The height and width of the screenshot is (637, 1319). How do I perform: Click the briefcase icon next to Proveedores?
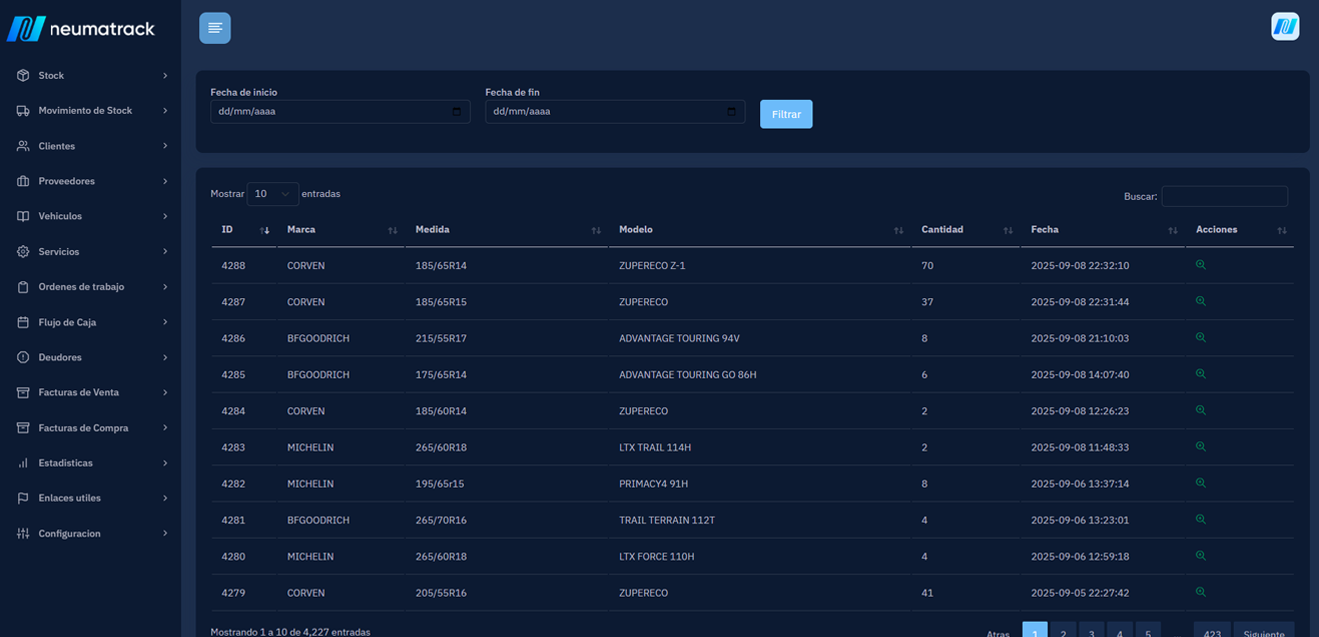click(23, 181)
